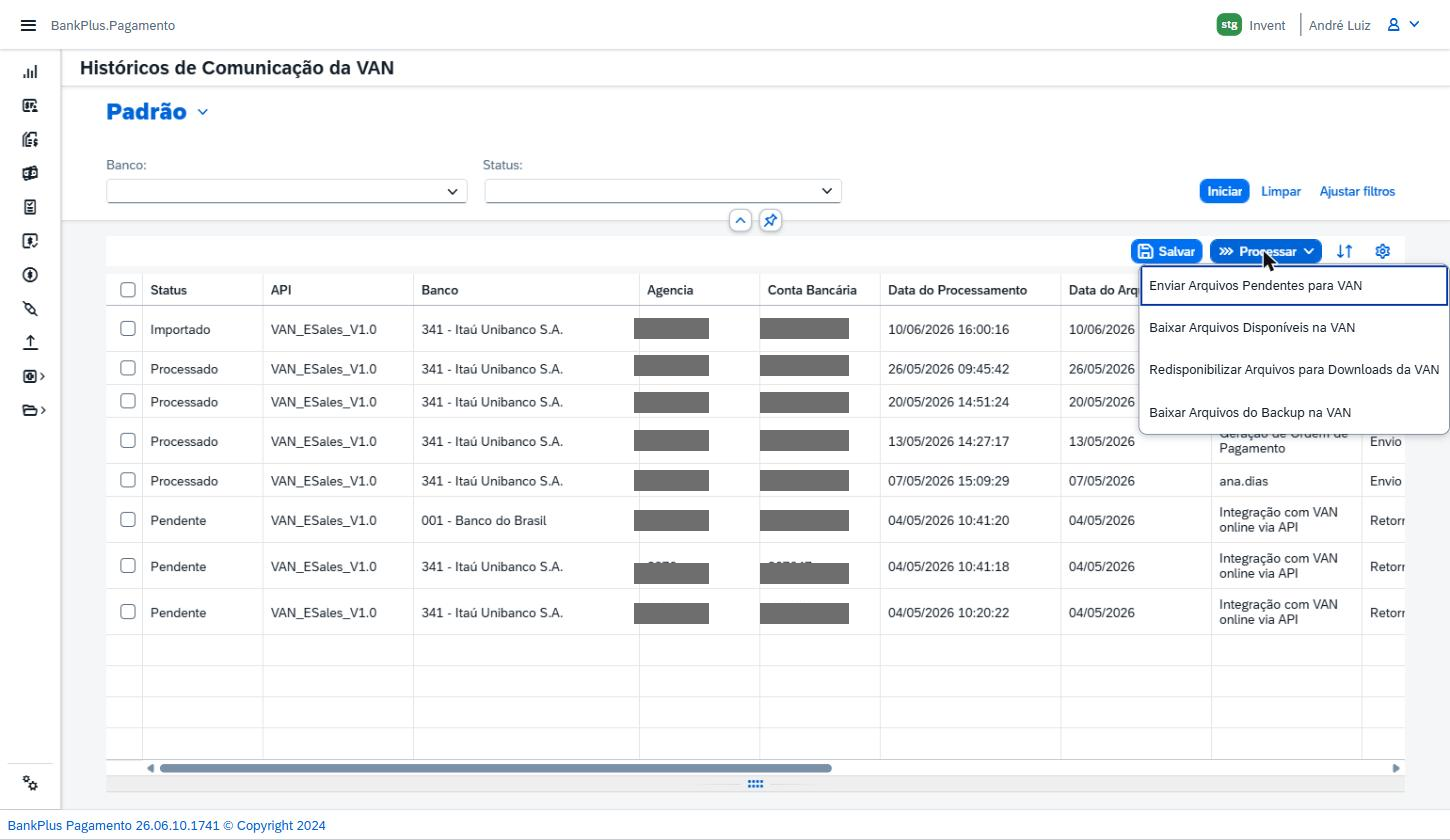Click the dollar approval sidebar icon
The image size is (1450, 840).
tap(30, 241)
